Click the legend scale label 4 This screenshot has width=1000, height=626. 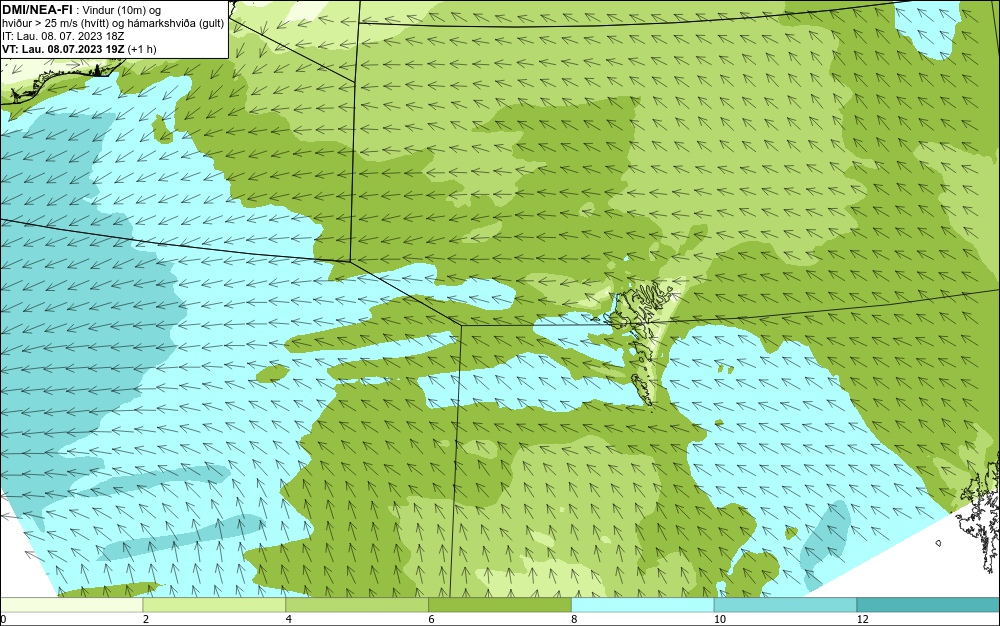click(x=289, y=619)
